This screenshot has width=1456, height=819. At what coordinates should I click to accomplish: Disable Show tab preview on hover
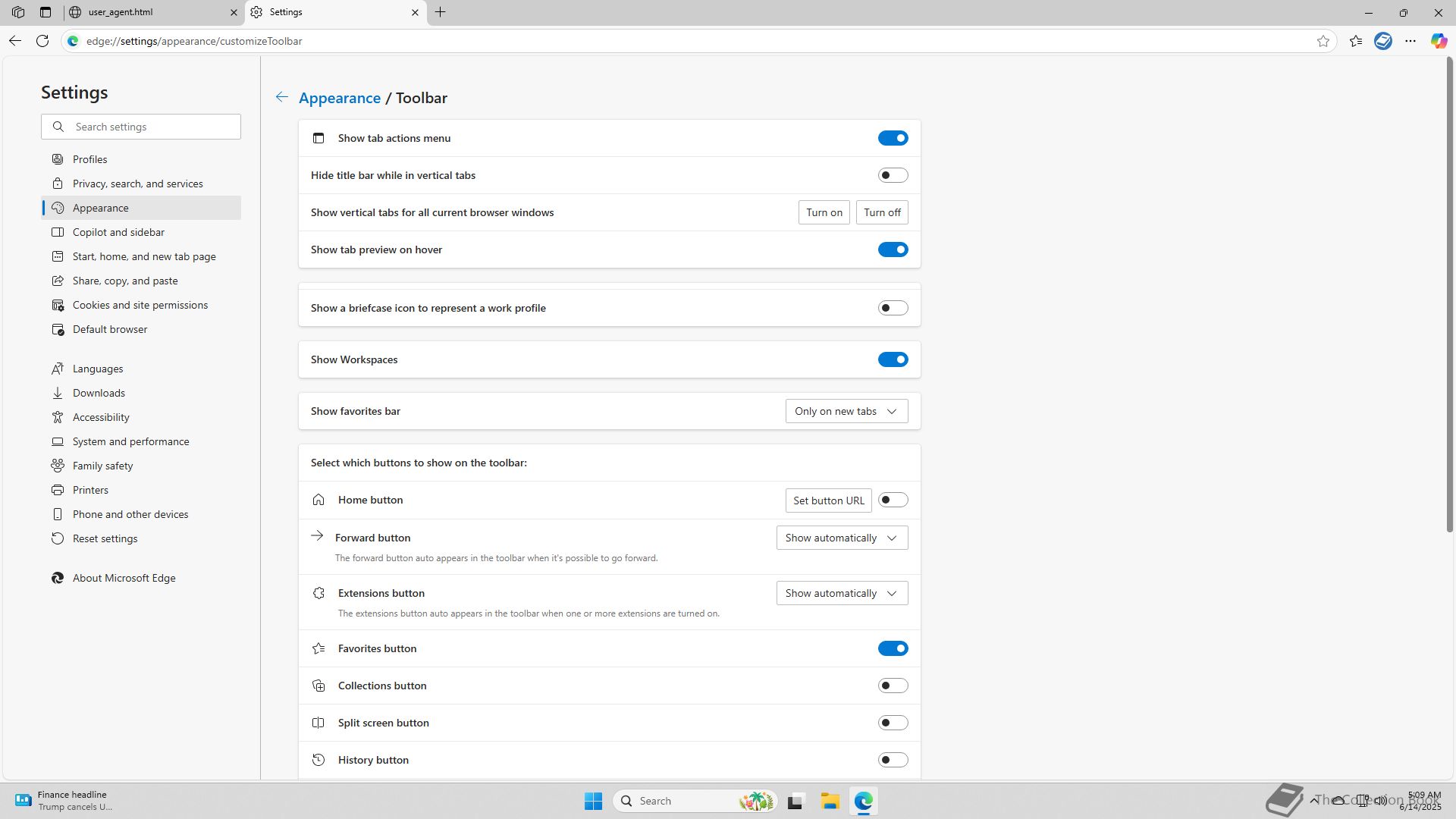click(x=893, y=249)
